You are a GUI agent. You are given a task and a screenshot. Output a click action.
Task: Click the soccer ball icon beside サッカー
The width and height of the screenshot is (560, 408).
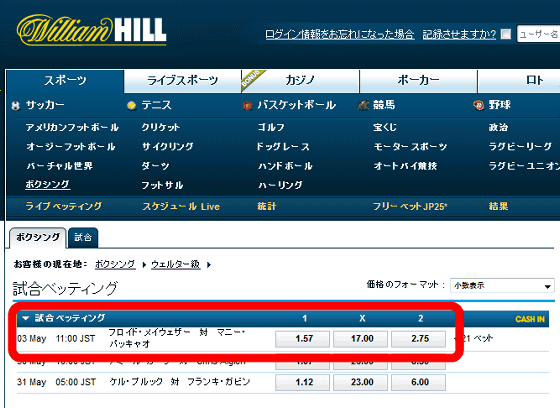pyautogui.click(x=16, y=106)
